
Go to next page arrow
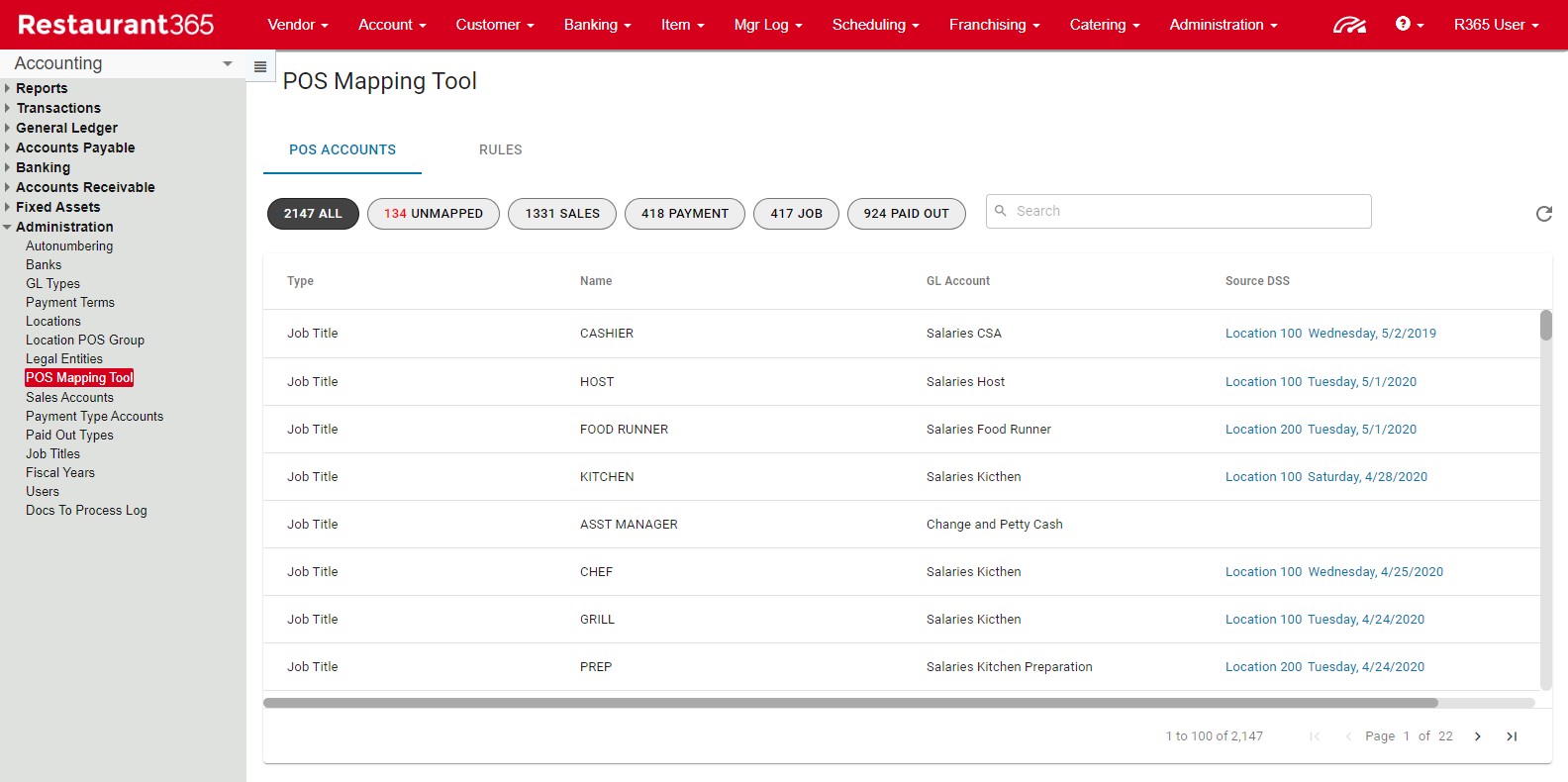pyautogui.click(x=1478, y=736)
